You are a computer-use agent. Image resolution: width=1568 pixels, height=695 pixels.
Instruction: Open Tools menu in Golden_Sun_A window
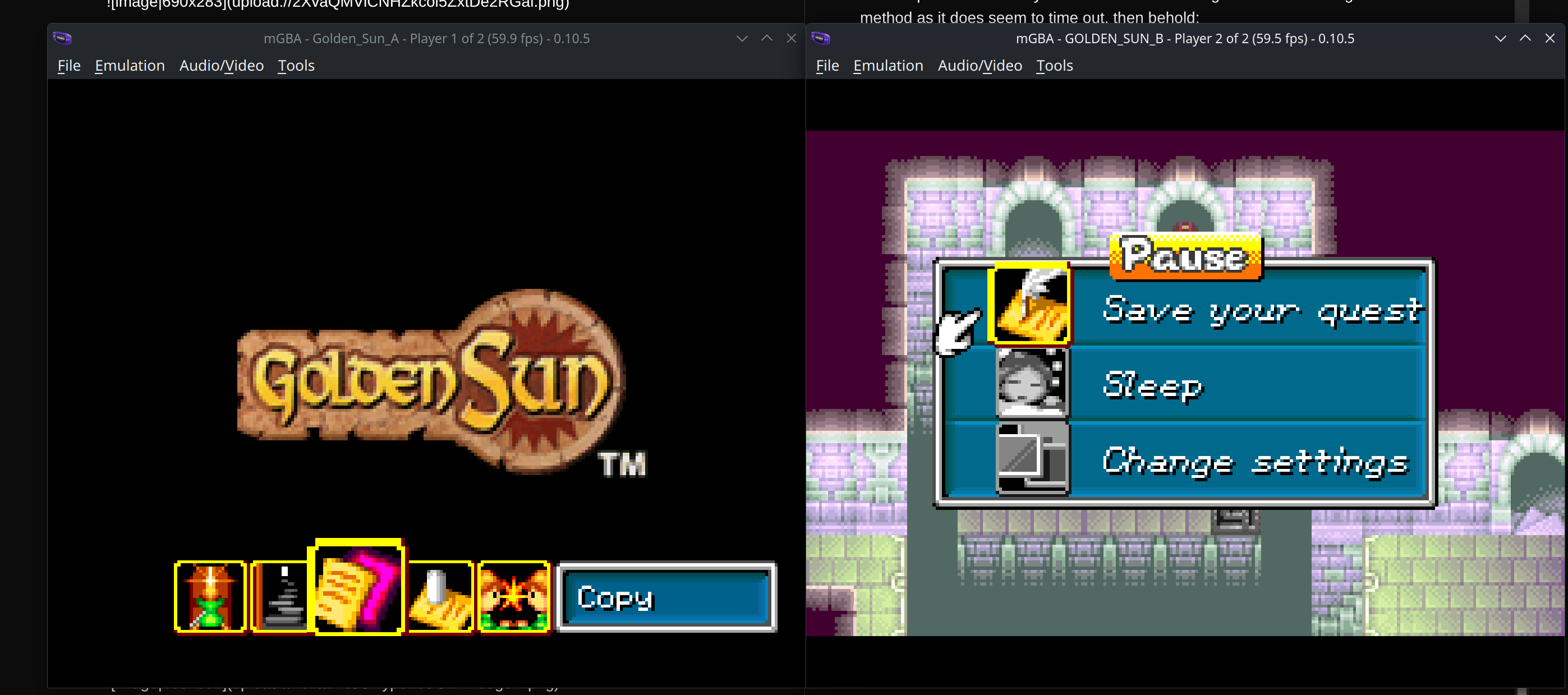point(296,66)
